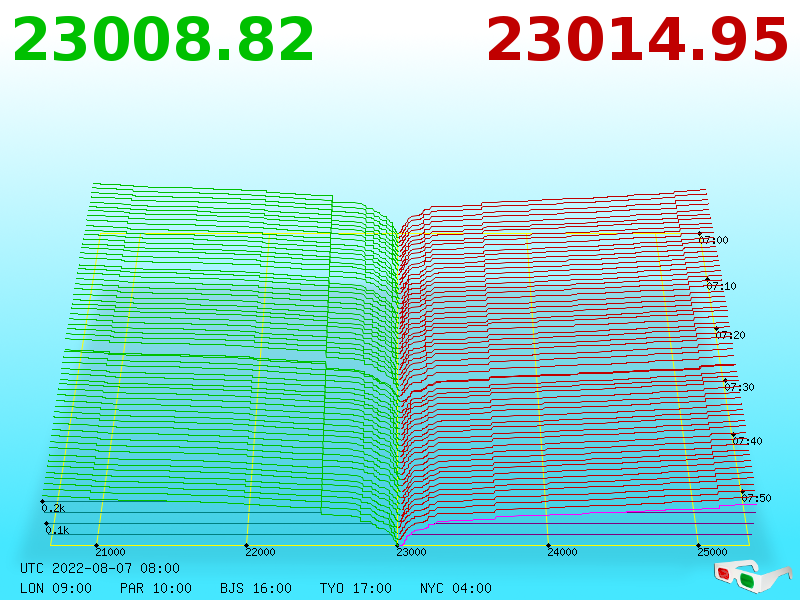Viewport: 800px width, 600px height.
Task: Click the TYO 17:00 clock
Action: point(356,588)
